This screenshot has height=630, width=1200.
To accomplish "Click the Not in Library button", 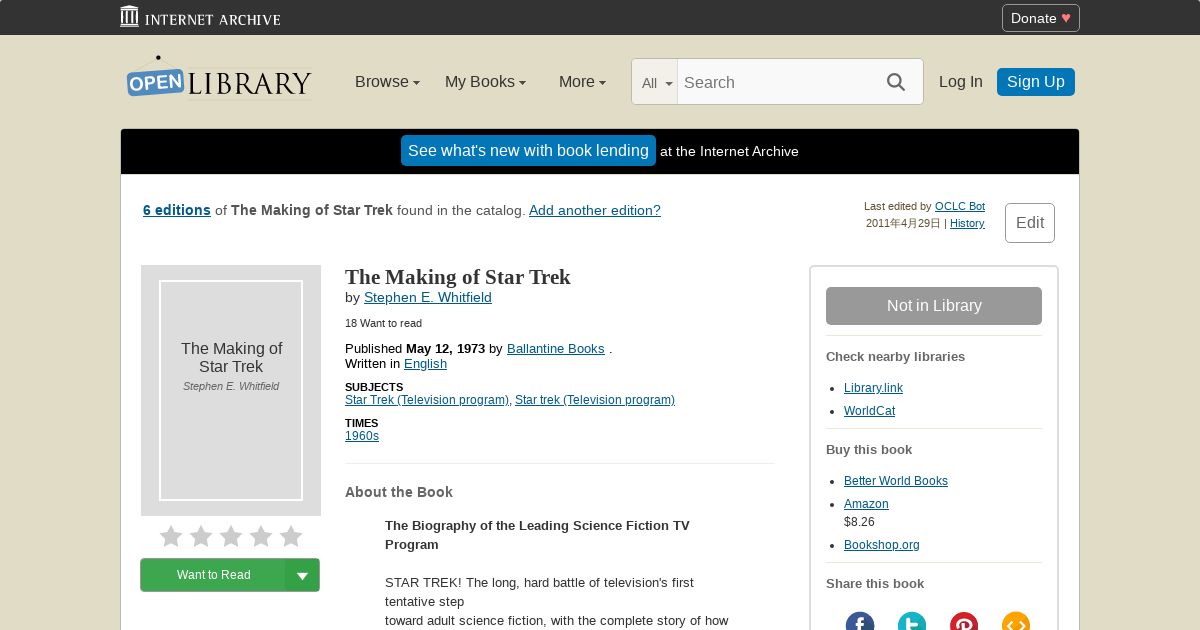I will [934, 306].
